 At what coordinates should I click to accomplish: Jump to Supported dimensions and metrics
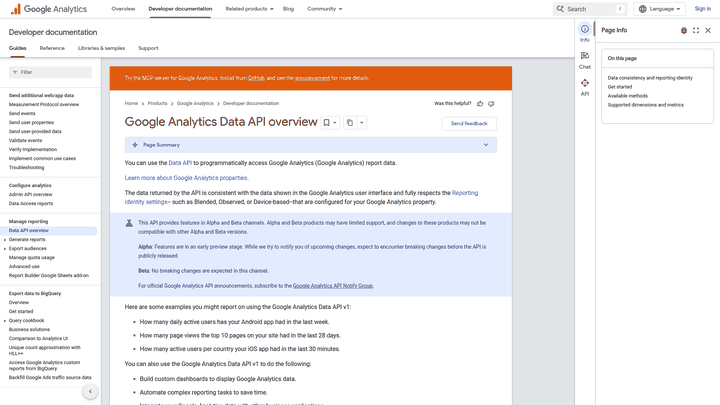point(646,105)
